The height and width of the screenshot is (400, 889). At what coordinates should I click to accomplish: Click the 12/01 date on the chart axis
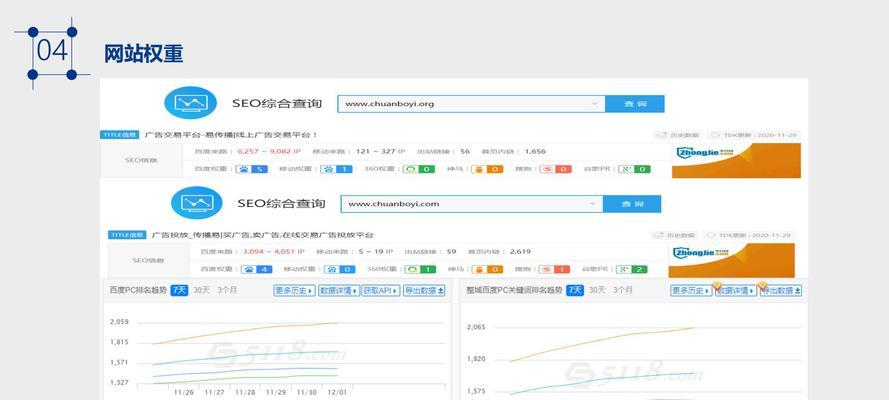[337, 392]
